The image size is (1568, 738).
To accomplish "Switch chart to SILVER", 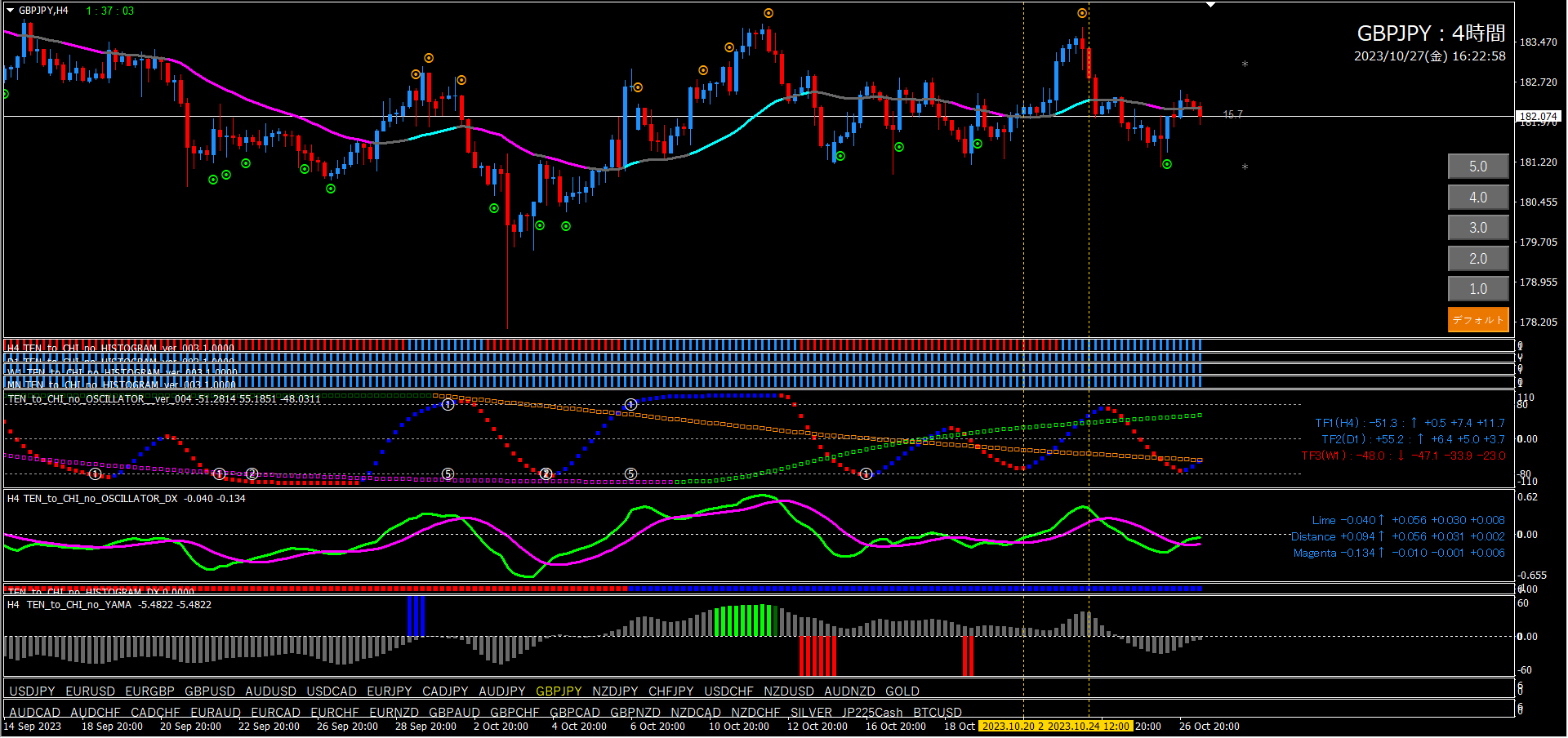I will tap(811, 713).
